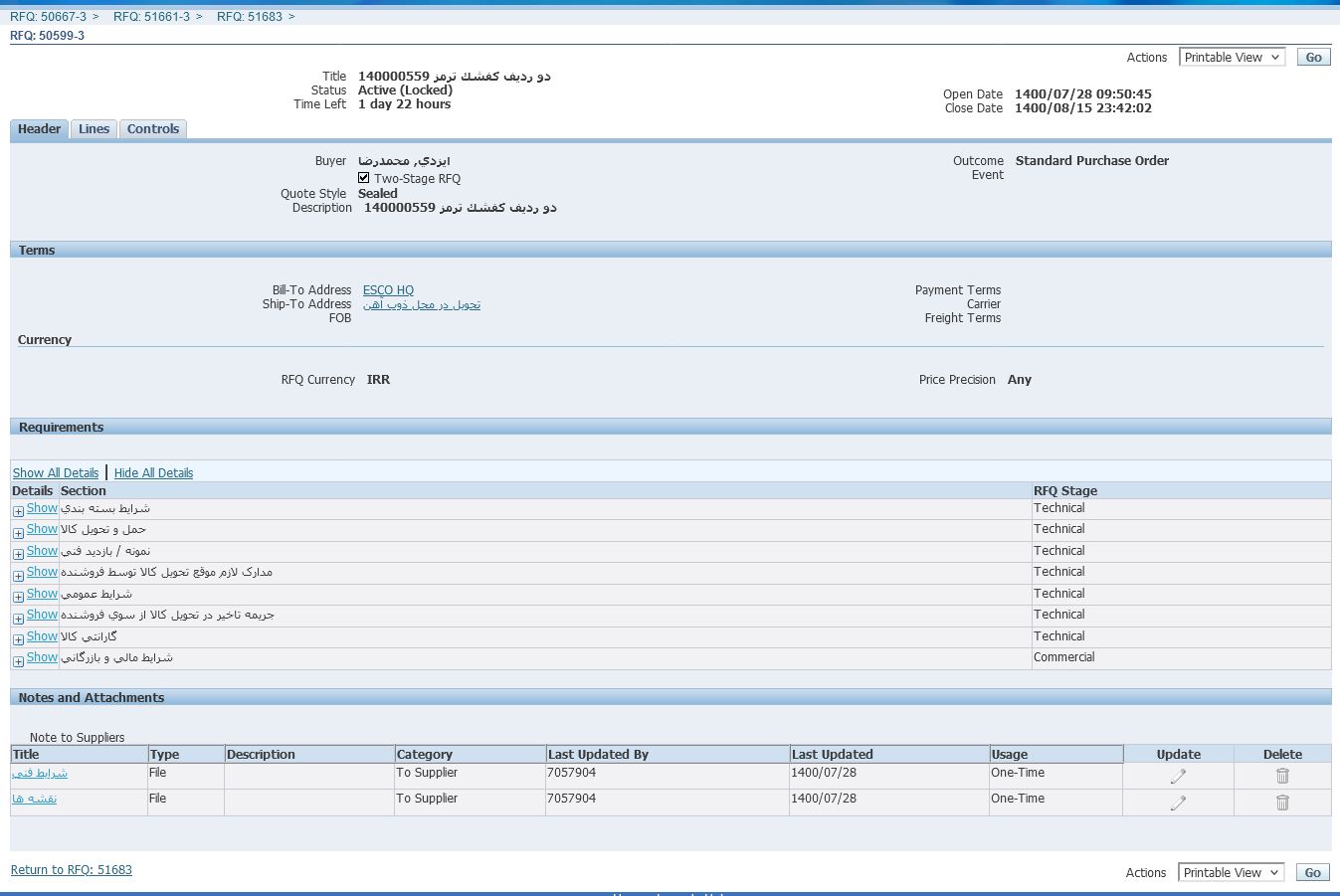Select the RFQ Currency value IRR
This screenshot has width=1340, height=896.
pos(378,380)
